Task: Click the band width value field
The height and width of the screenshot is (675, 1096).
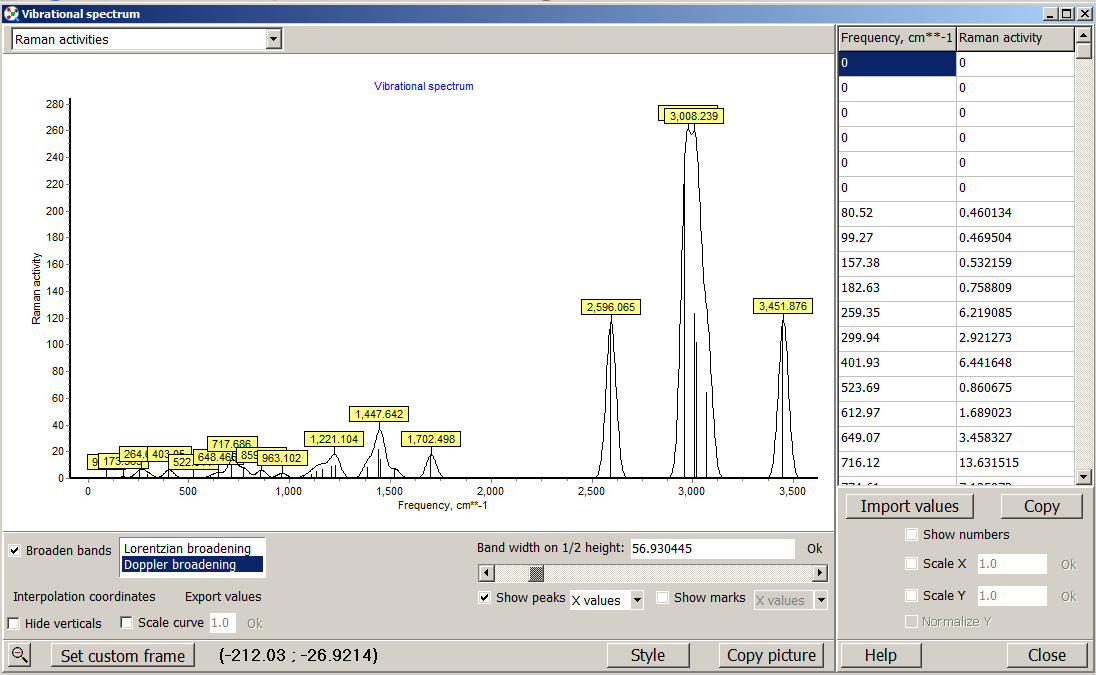Action: coord(712,548)
